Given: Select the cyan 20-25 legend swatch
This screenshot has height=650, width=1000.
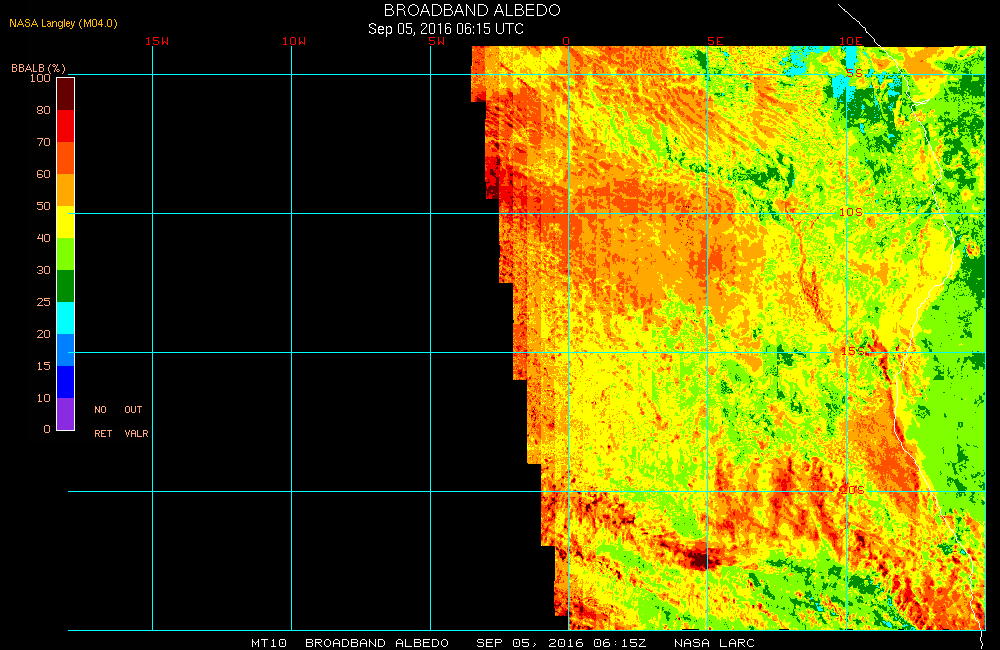Looking at the screenshot, I should (66, 318).
